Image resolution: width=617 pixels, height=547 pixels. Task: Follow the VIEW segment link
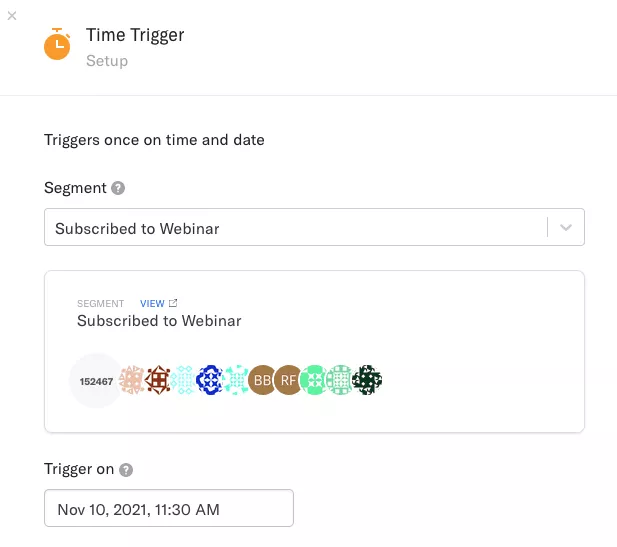click(x=152, y=303)
